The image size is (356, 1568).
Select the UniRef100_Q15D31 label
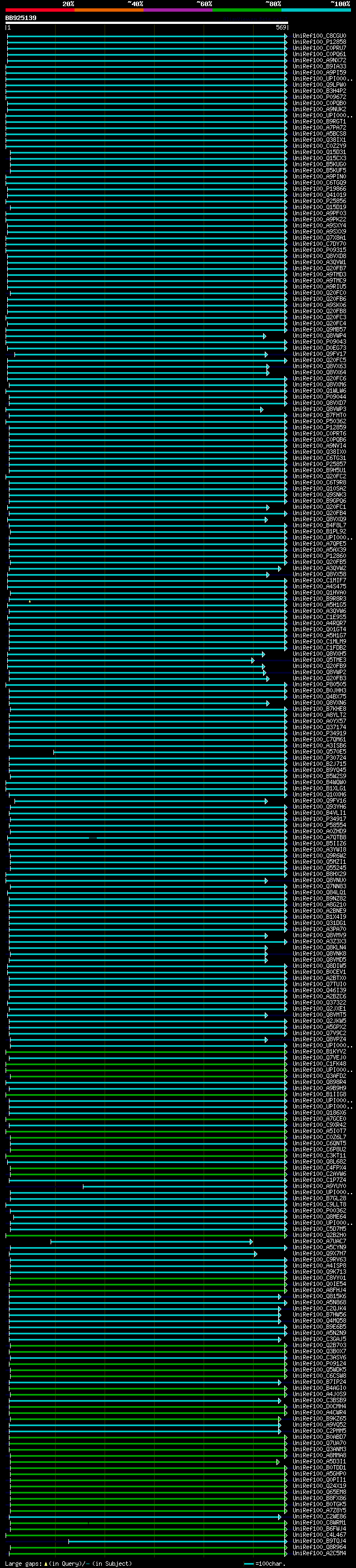click(319, 152)
